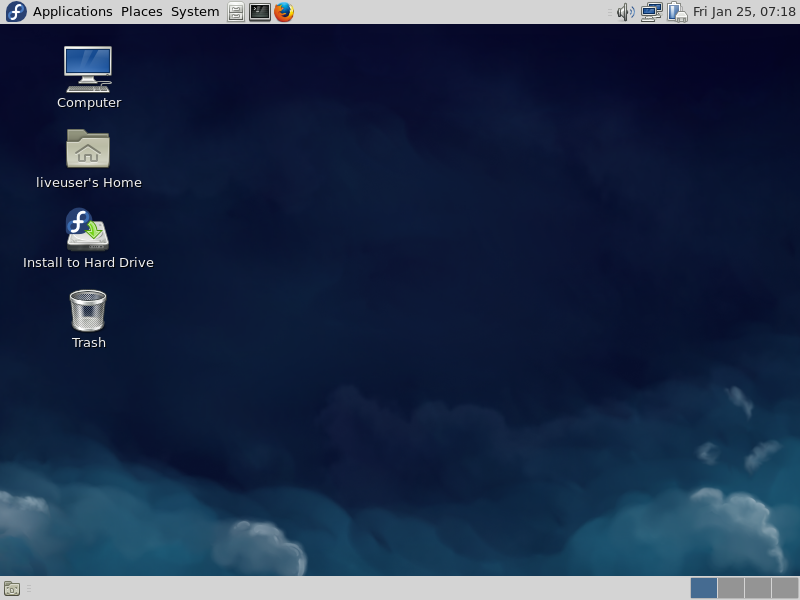Open the Applications menu
800x600 pixels.
click(x=72, y=12)
